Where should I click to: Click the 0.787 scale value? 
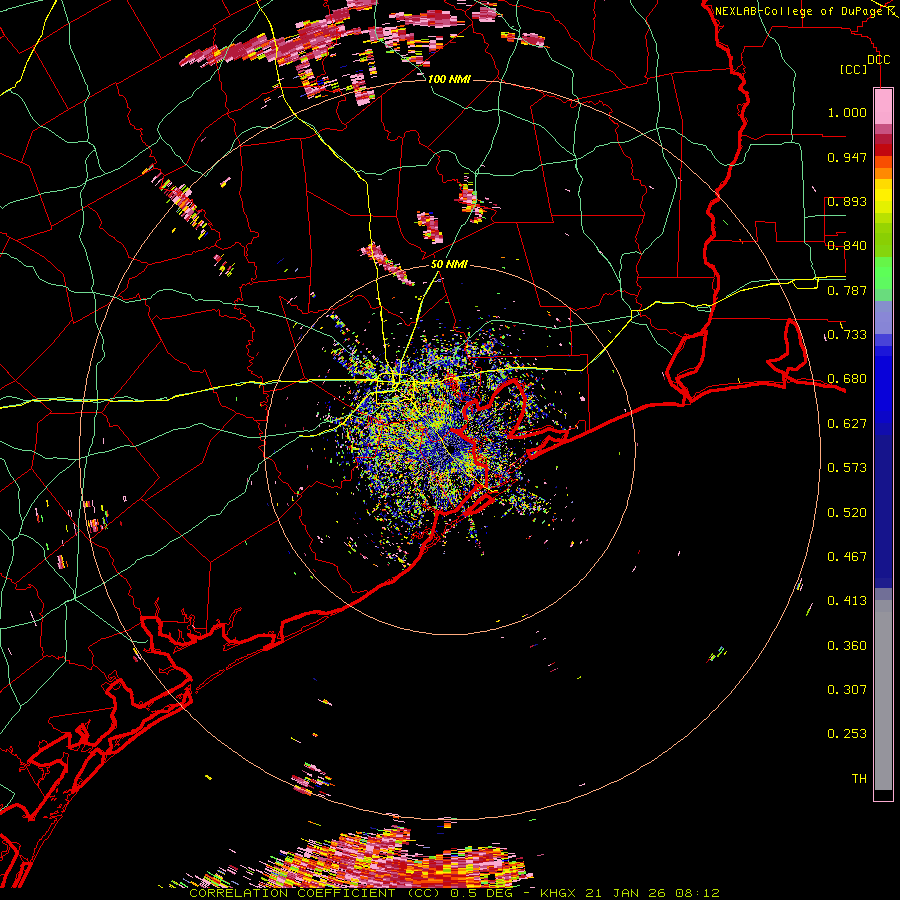click(847, 290)
